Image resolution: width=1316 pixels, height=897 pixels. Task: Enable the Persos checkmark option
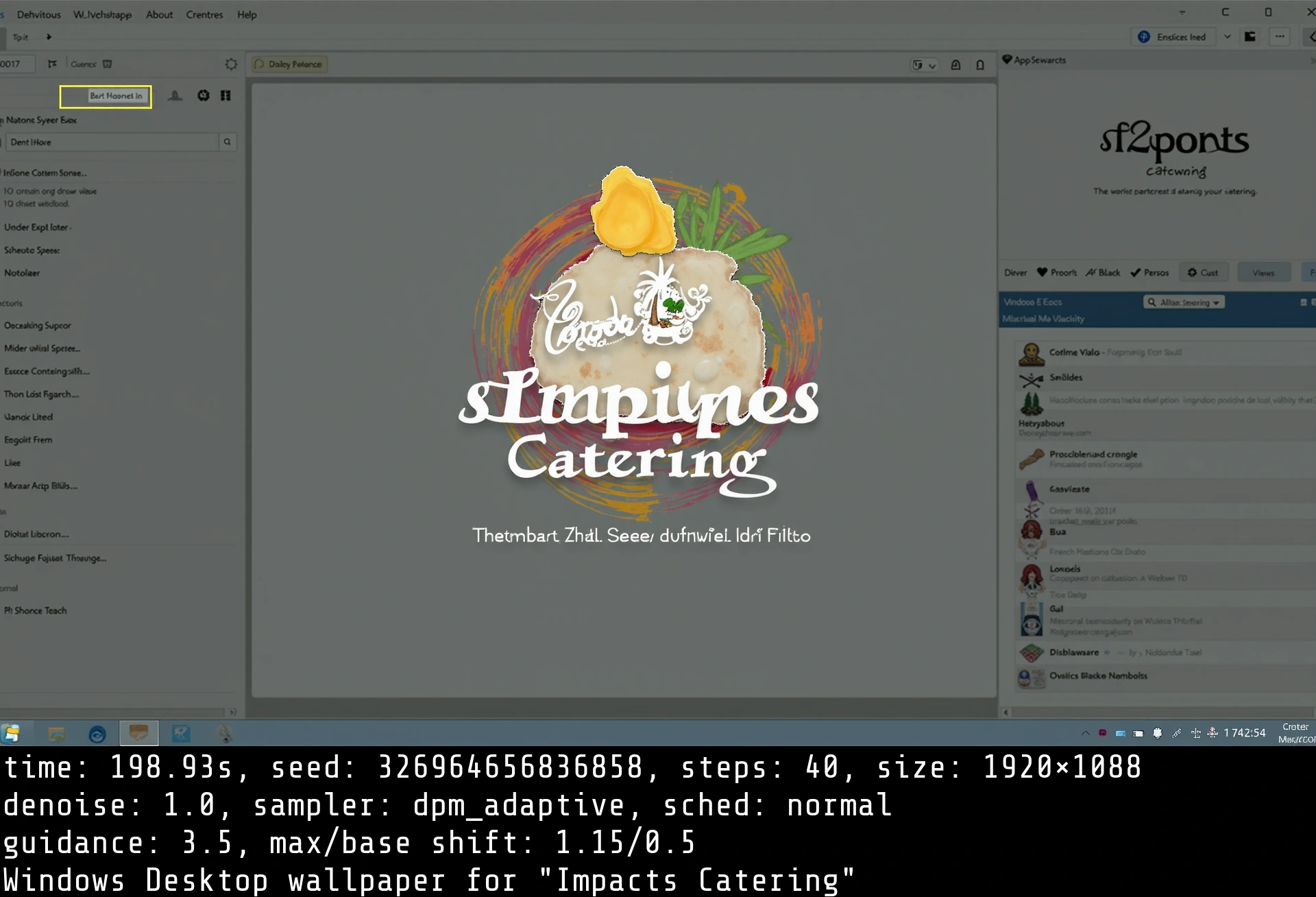[1149, 272]
